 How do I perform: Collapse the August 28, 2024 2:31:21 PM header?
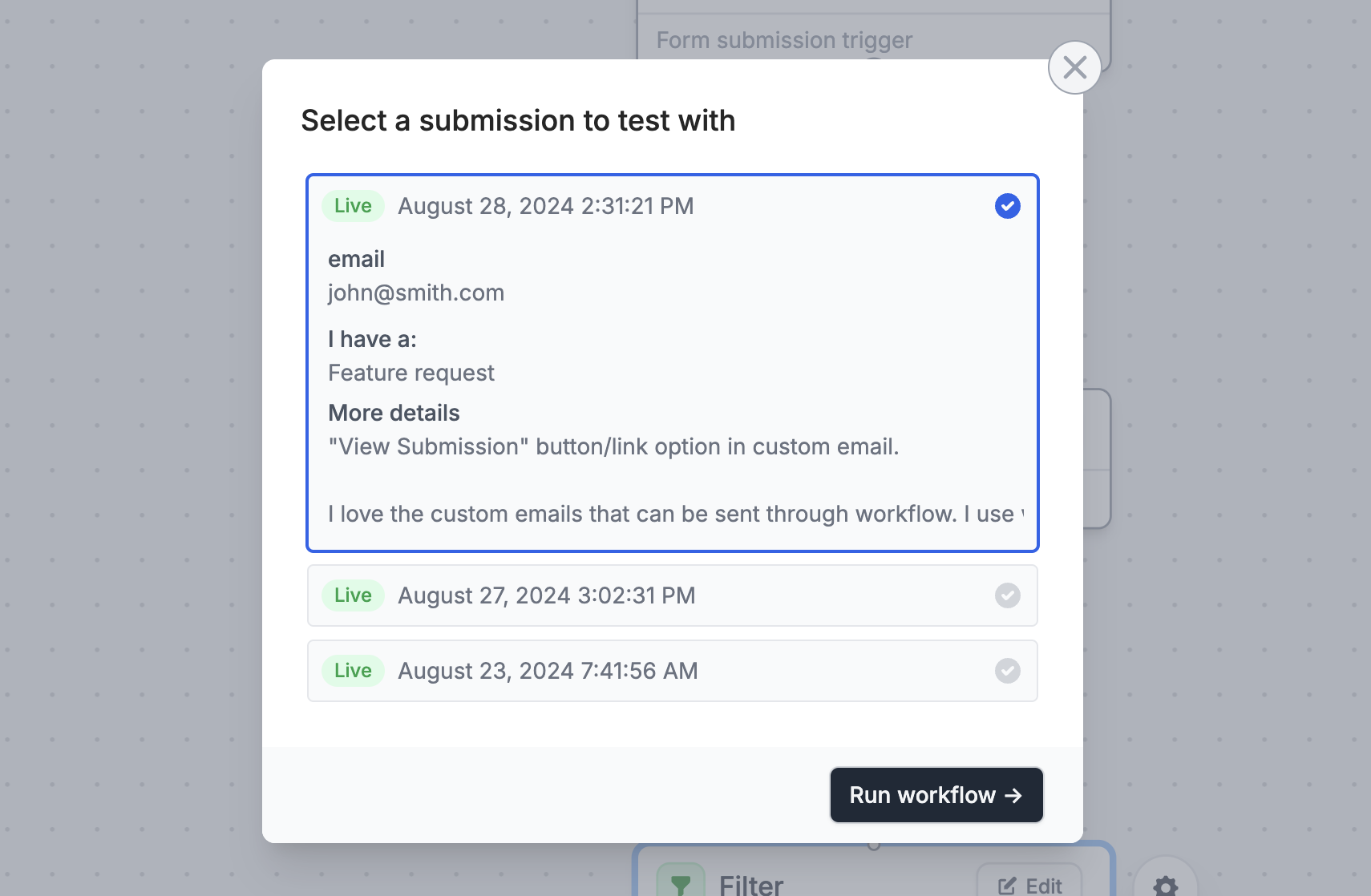[x=673, y=206]
